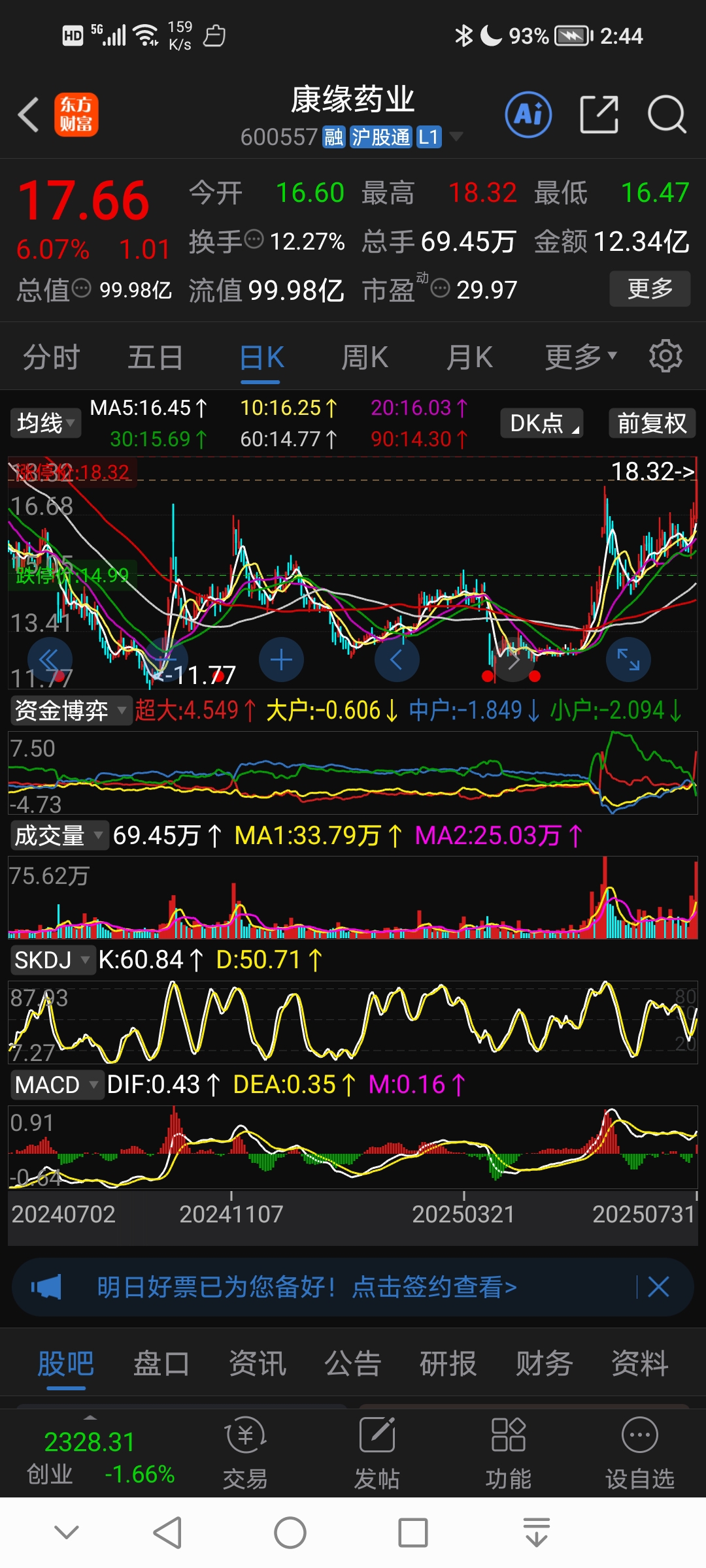Tap the collapse navigation chevron
The image size is (706, 1568).
click(67, 1533)
